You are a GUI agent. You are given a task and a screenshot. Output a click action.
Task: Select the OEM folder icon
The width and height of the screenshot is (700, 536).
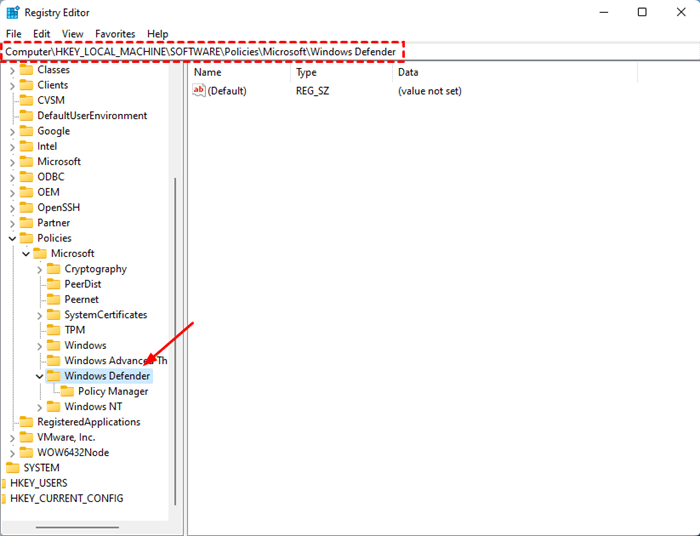pyautogui.click(x=26, y=192)
